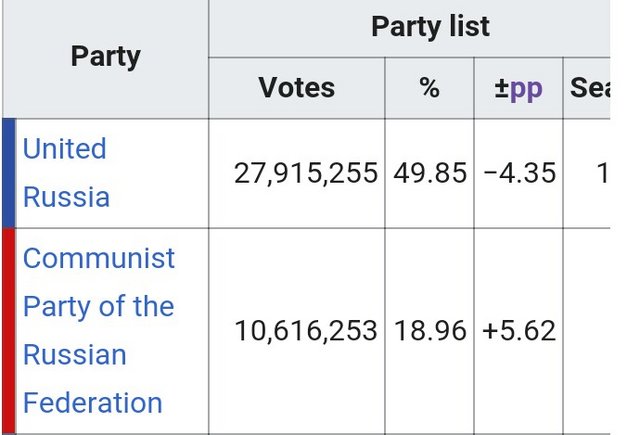Click the partially visible Seats column header
Image resolution: width=640 pixels, height=435 pixels.
pyautogui.click(x=587, y=88)
